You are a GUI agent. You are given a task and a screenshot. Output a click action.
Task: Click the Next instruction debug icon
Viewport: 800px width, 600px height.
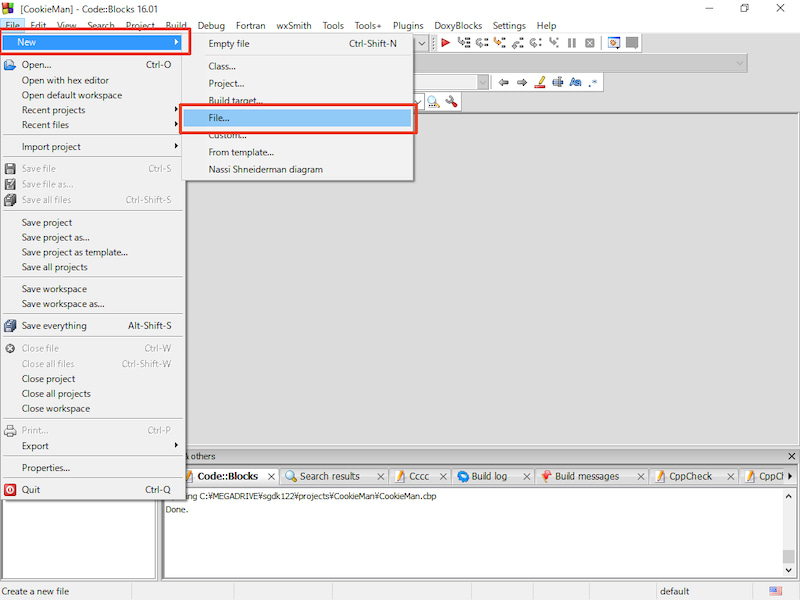536,43
